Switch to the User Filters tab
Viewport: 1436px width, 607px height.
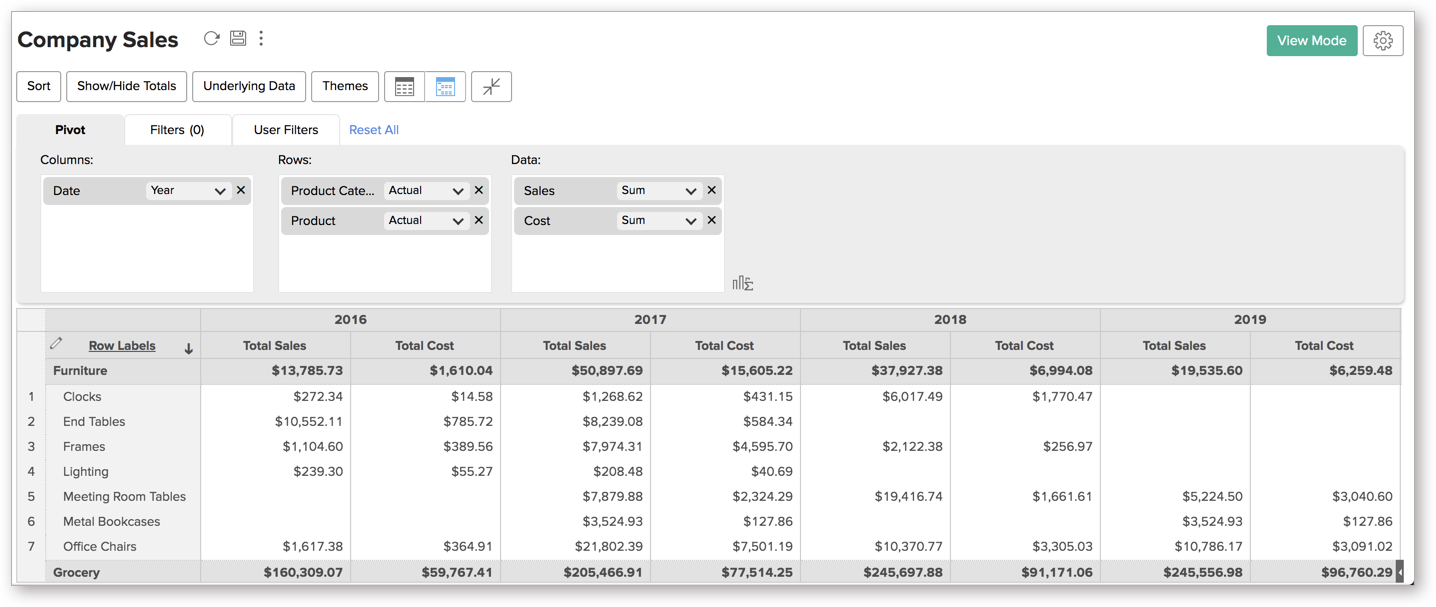click(286, 130)
